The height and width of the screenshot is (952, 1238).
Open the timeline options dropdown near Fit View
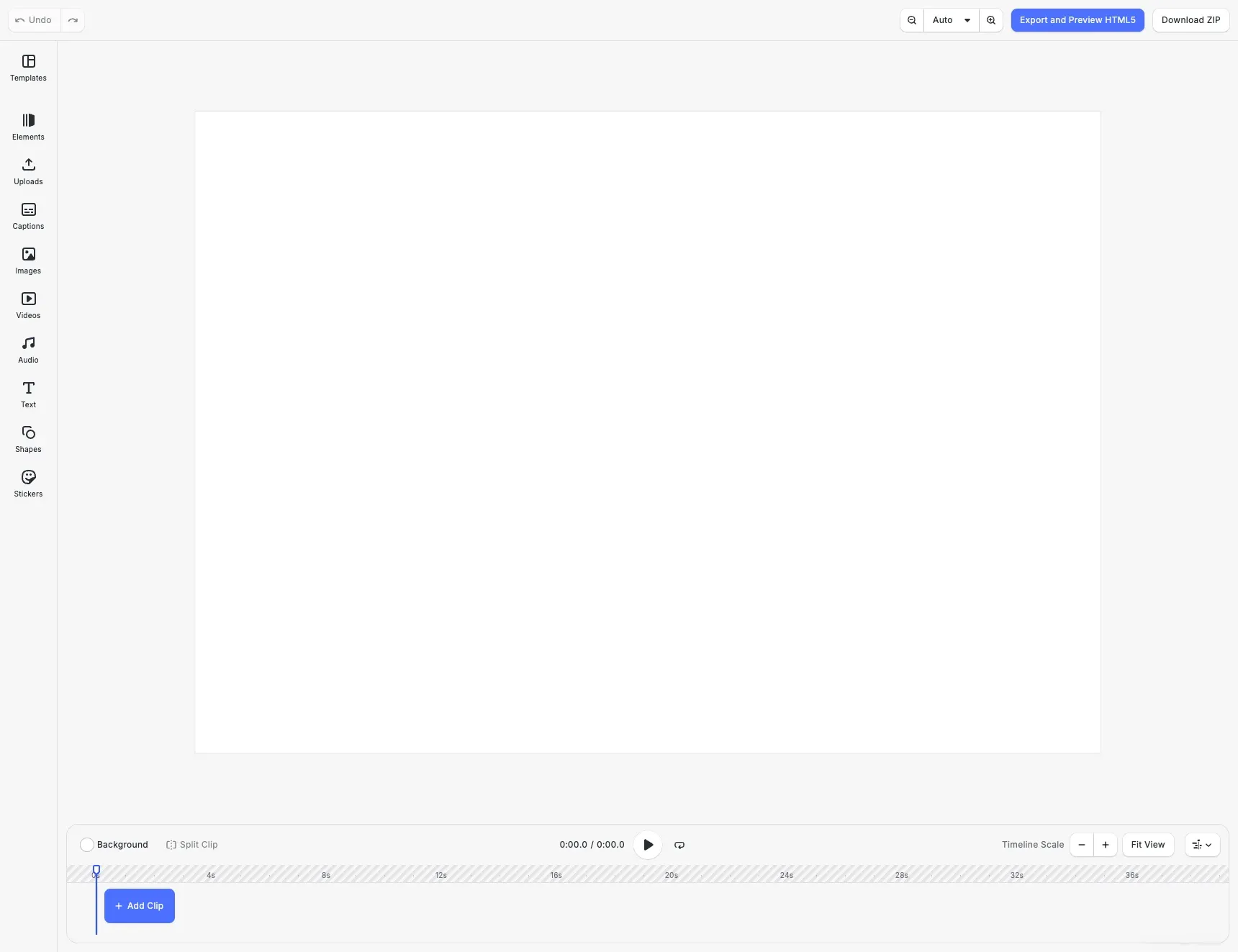click(1201, 845)
